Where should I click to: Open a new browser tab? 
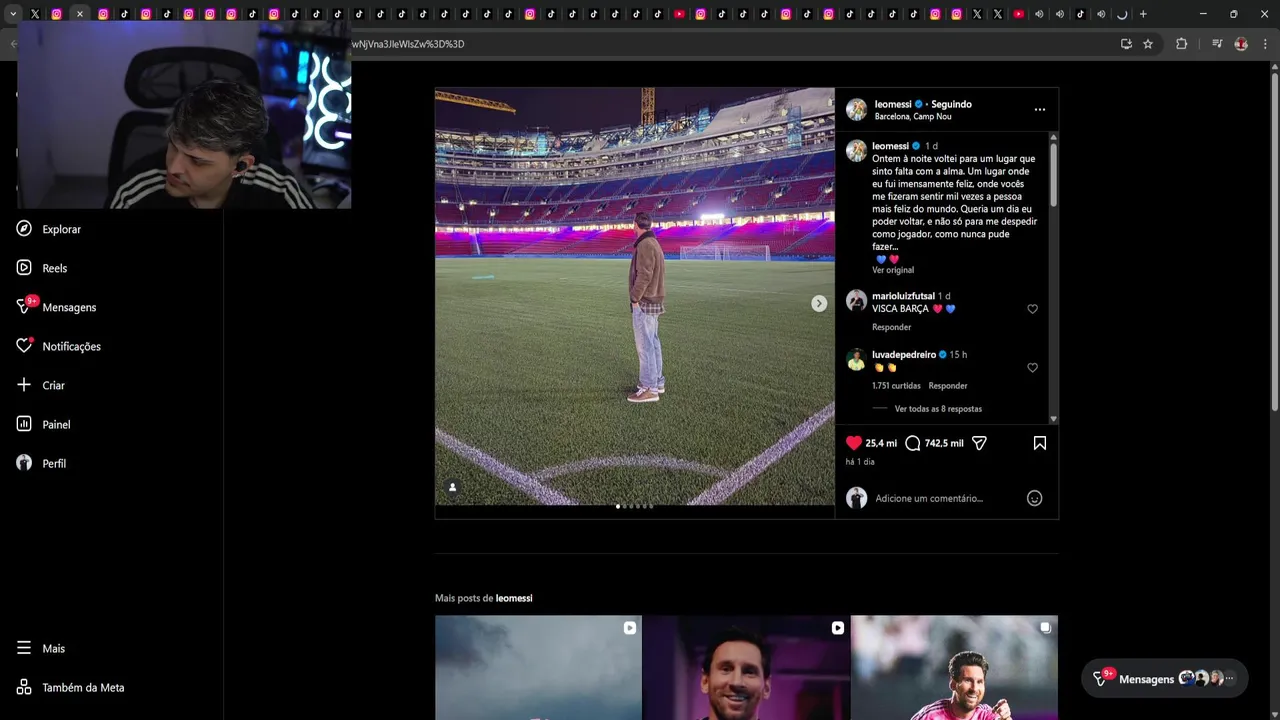coord(1143,14)
